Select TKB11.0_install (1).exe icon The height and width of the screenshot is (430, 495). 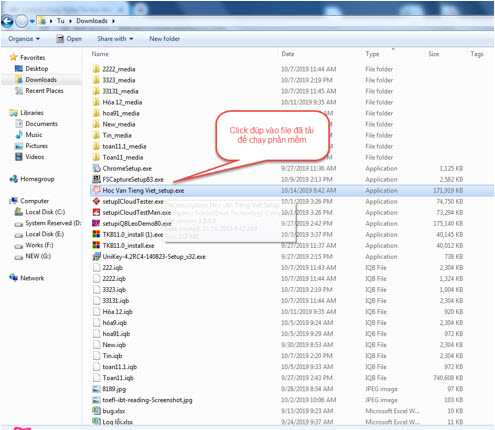96,234
